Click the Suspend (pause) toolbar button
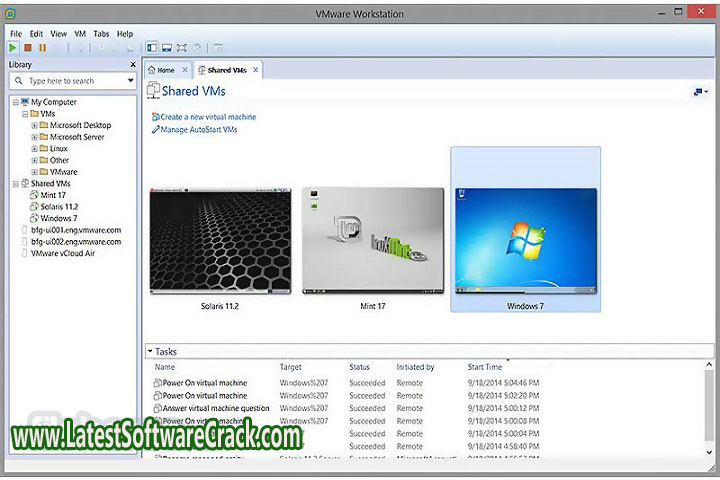This screenshot has height=480, width=720. 43,47
